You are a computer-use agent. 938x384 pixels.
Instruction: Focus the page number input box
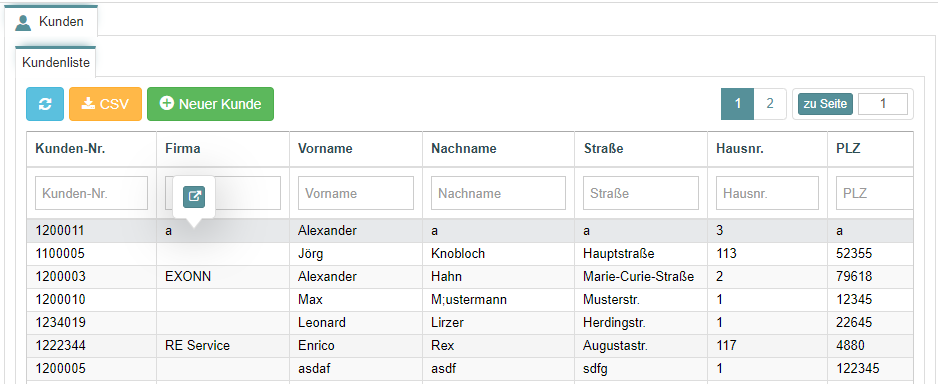point(883,104)
